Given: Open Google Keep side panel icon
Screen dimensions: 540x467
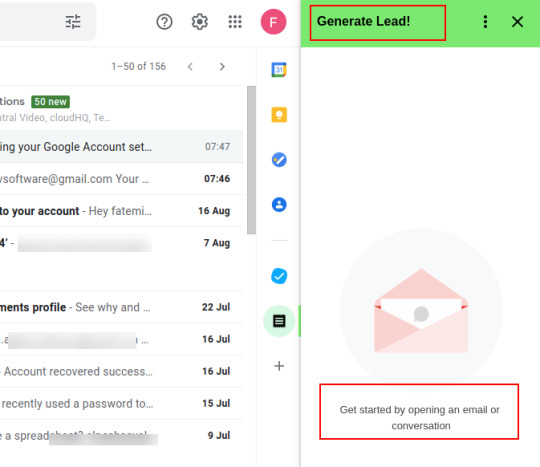Looking at the screenshot, I should [x=279, y=115].
